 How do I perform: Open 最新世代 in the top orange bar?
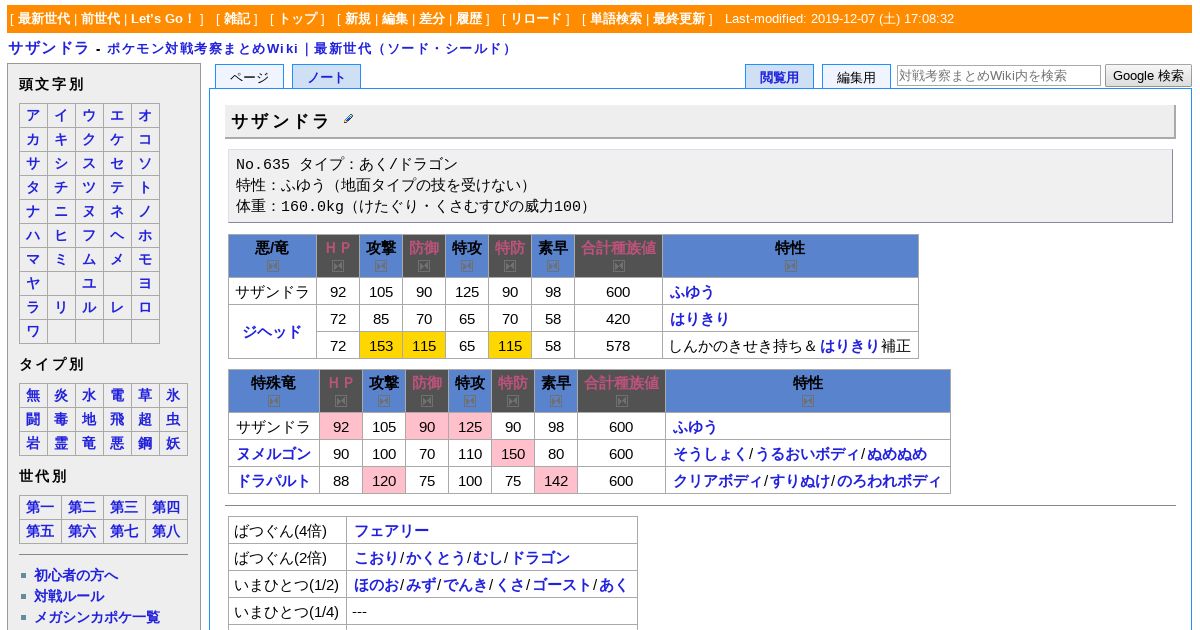[44, 19]
